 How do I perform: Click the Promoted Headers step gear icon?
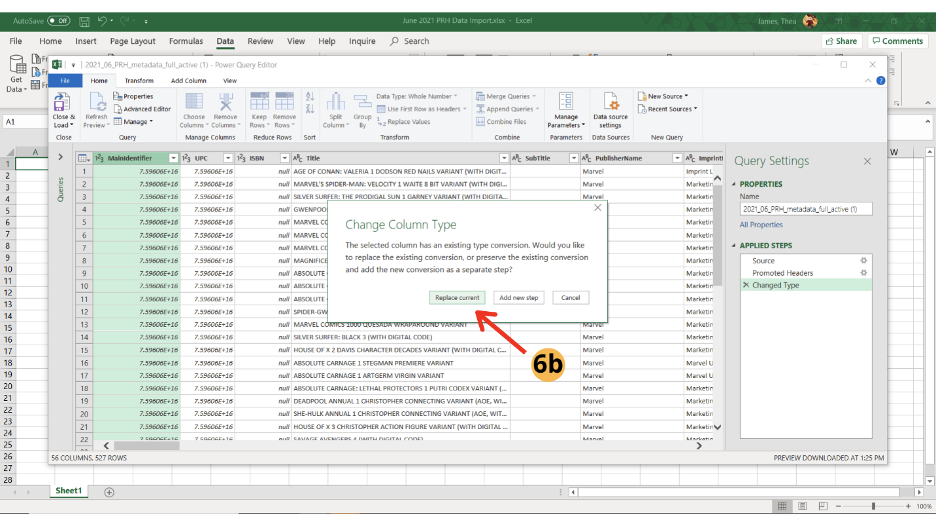[x=863, y=273]
